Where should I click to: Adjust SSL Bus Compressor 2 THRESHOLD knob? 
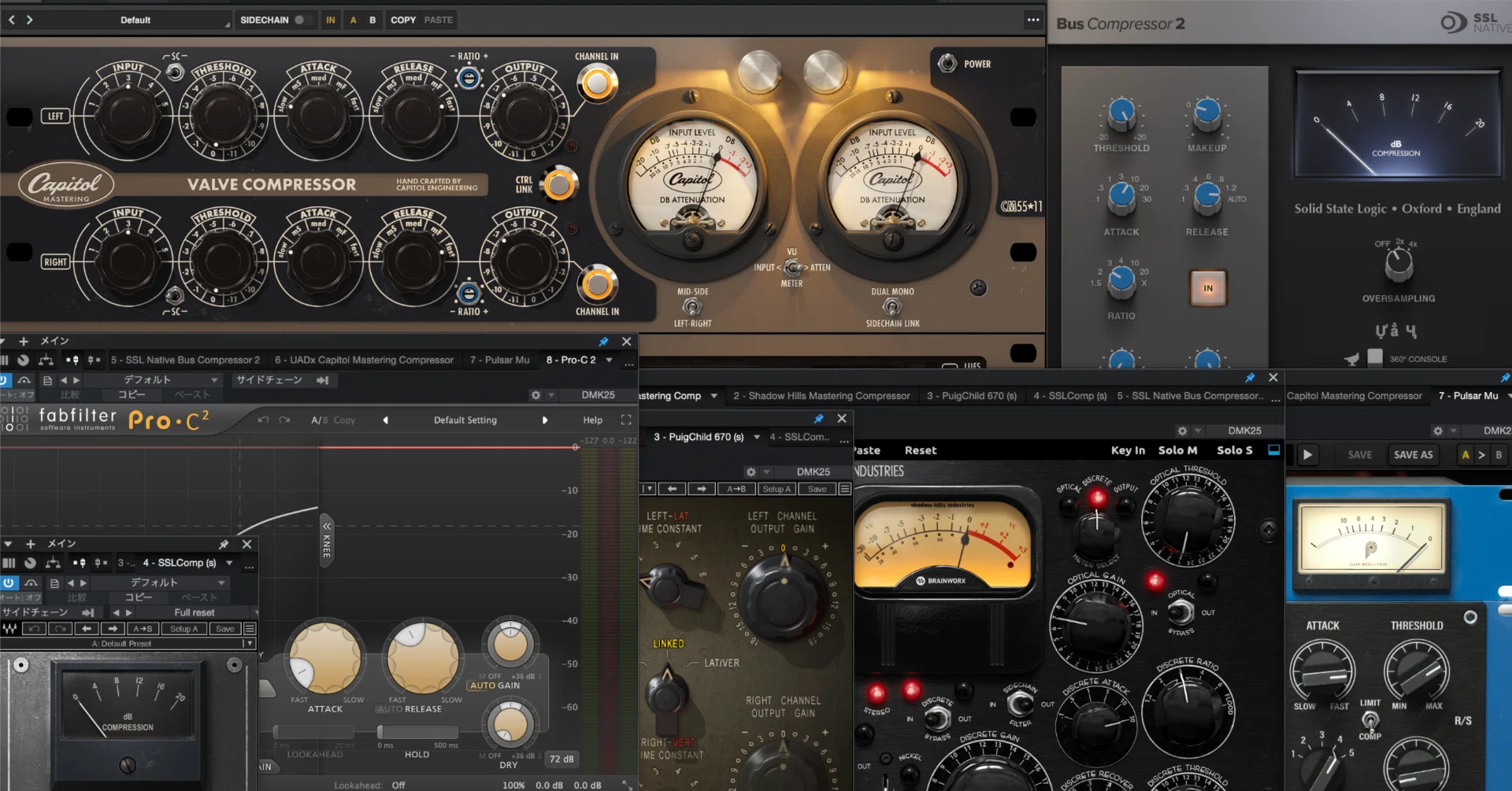[x=1121, y=113]
